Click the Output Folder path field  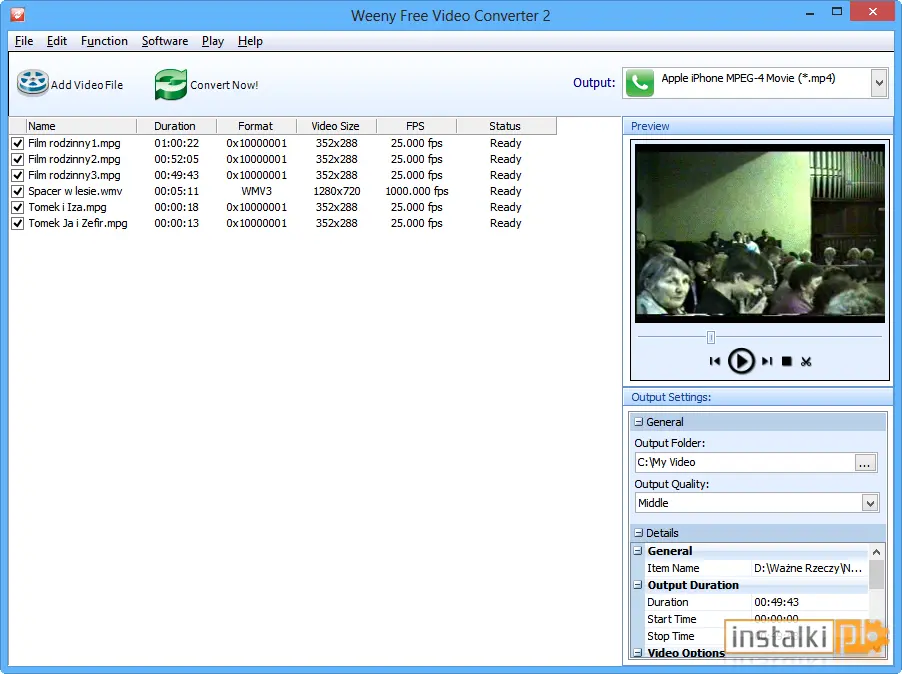tap(746, 462)
